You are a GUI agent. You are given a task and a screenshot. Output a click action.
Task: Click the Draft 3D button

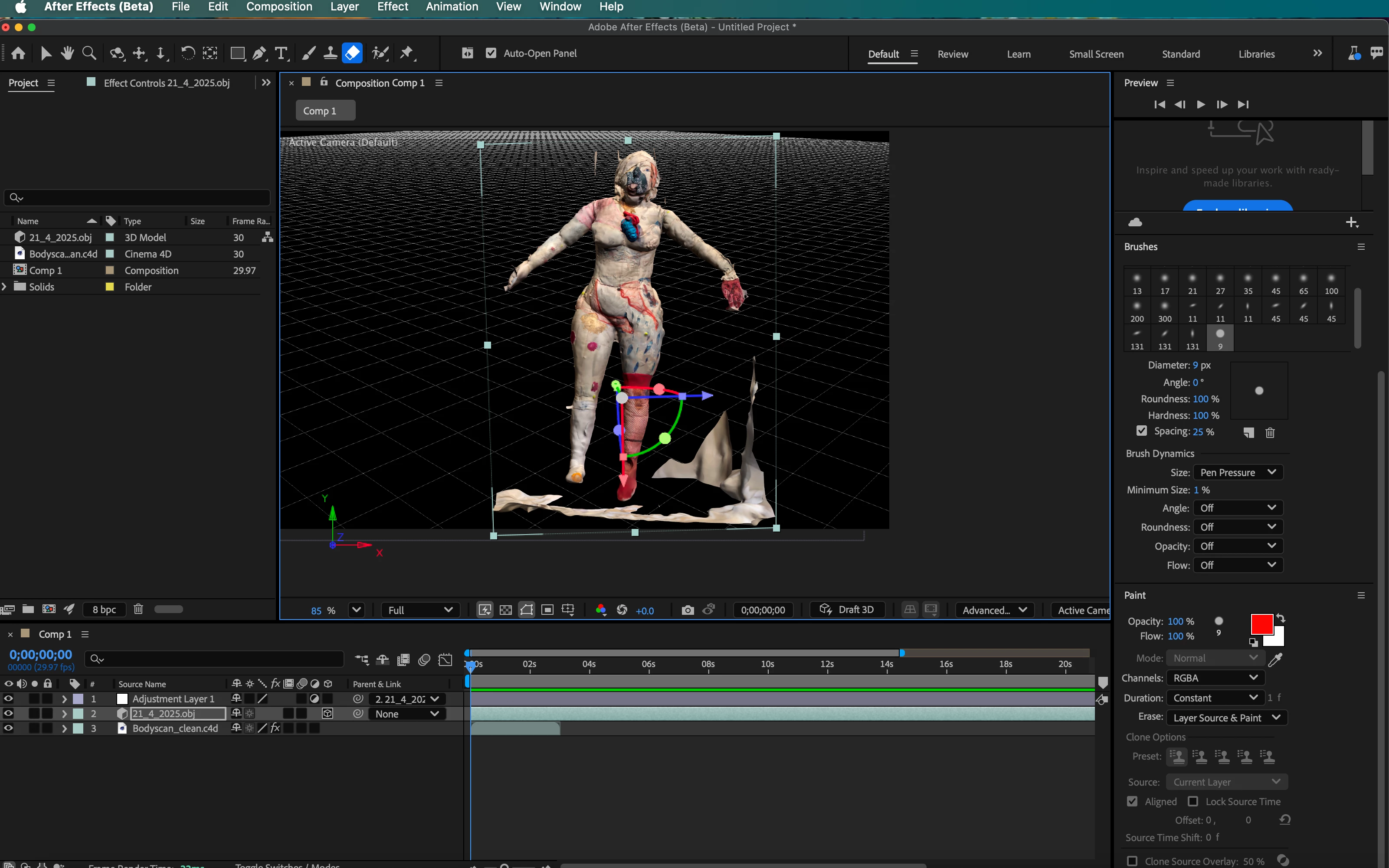[847, 610]
